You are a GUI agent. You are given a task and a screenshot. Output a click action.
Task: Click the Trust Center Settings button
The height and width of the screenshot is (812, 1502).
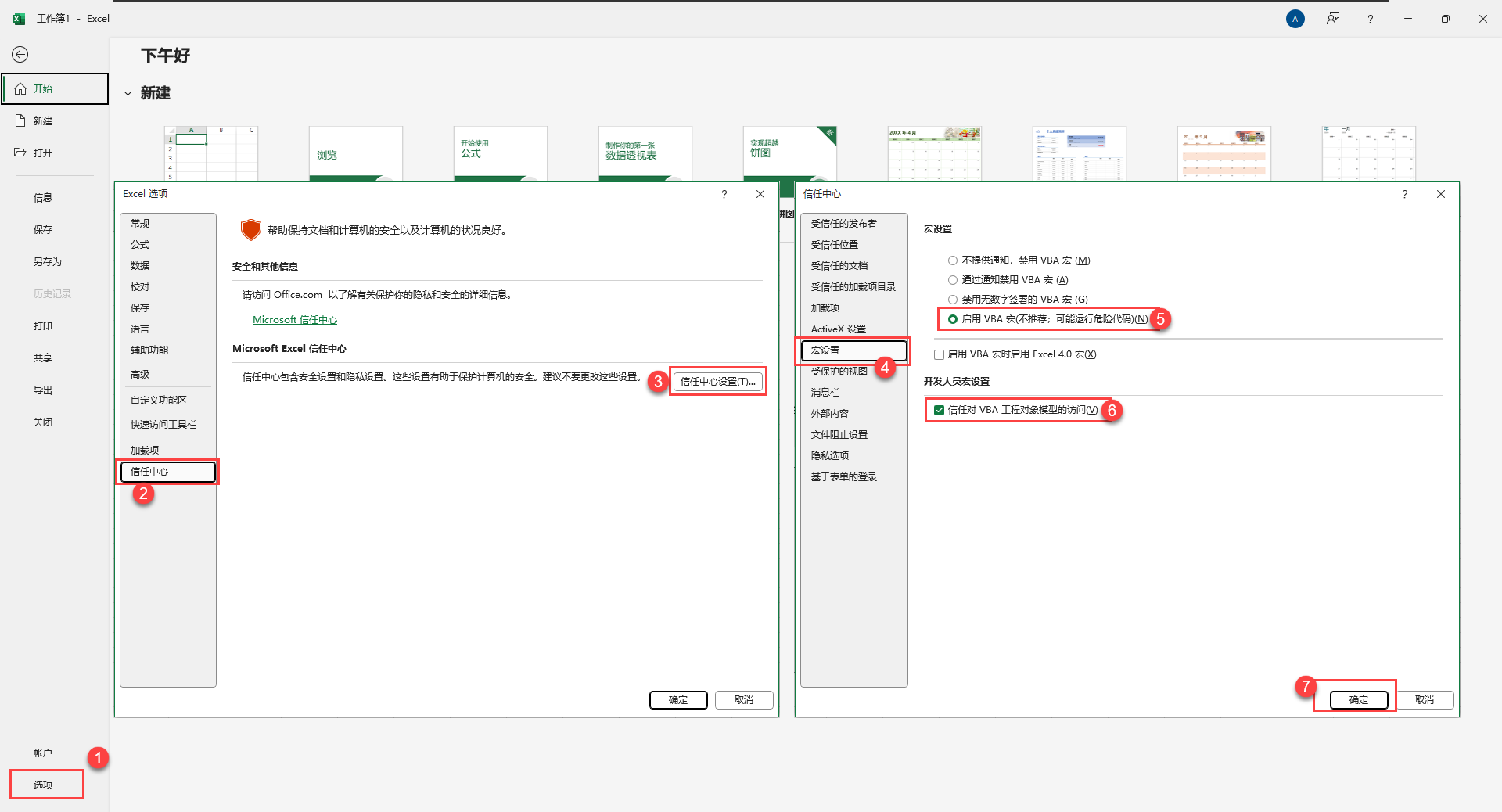717,382
